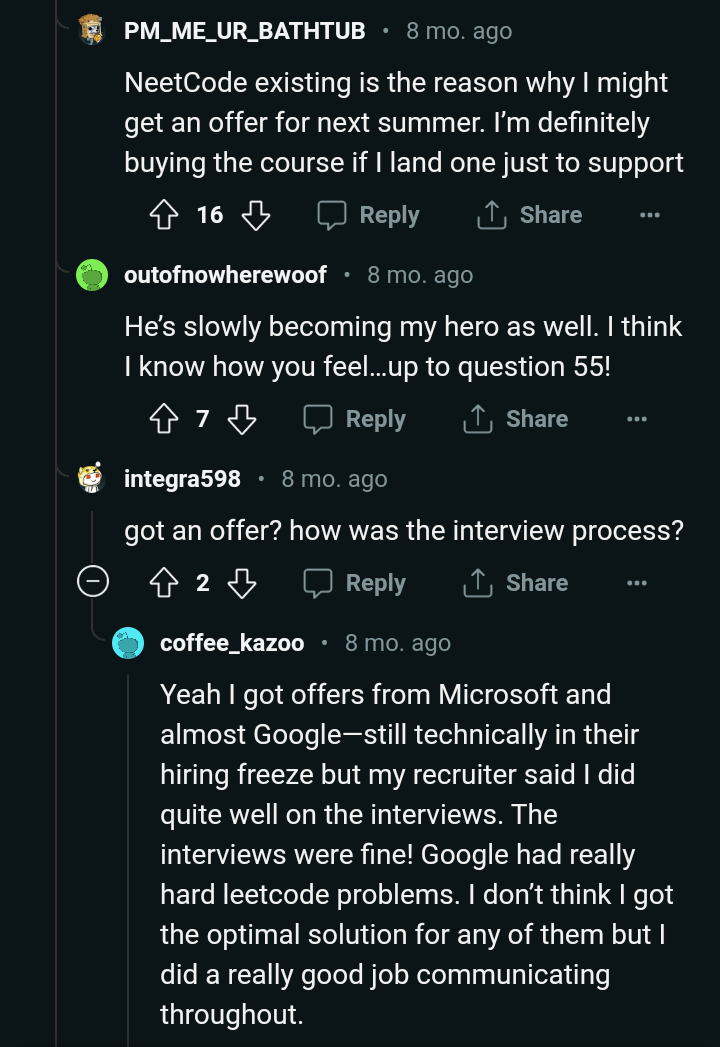The image size is (720, 1047).
Task: Downvote PM_ME_UR_BATHTUB's NeetCode comment
Action: point(257,215)
